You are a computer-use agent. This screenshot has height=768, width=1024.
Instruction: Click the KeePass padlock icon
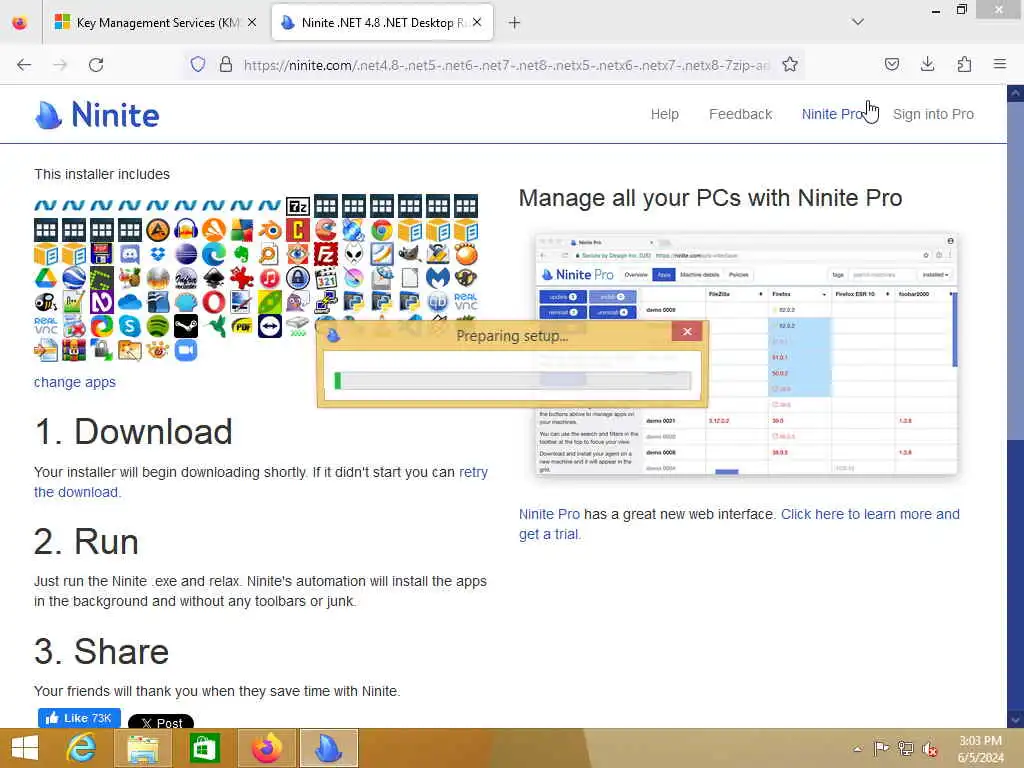pyautogui.click(x=298, y=279)
